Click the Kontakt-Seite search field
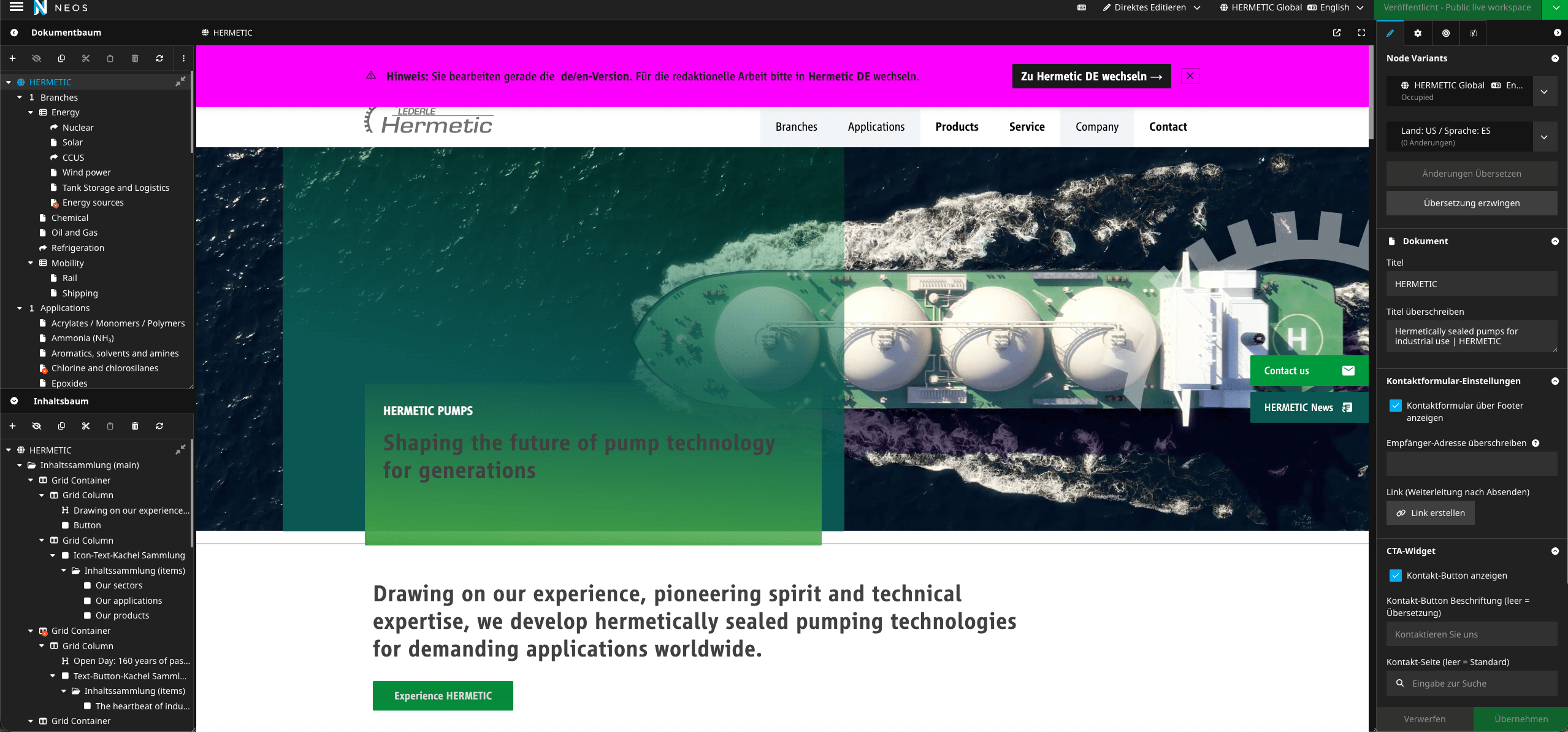 1472,684
